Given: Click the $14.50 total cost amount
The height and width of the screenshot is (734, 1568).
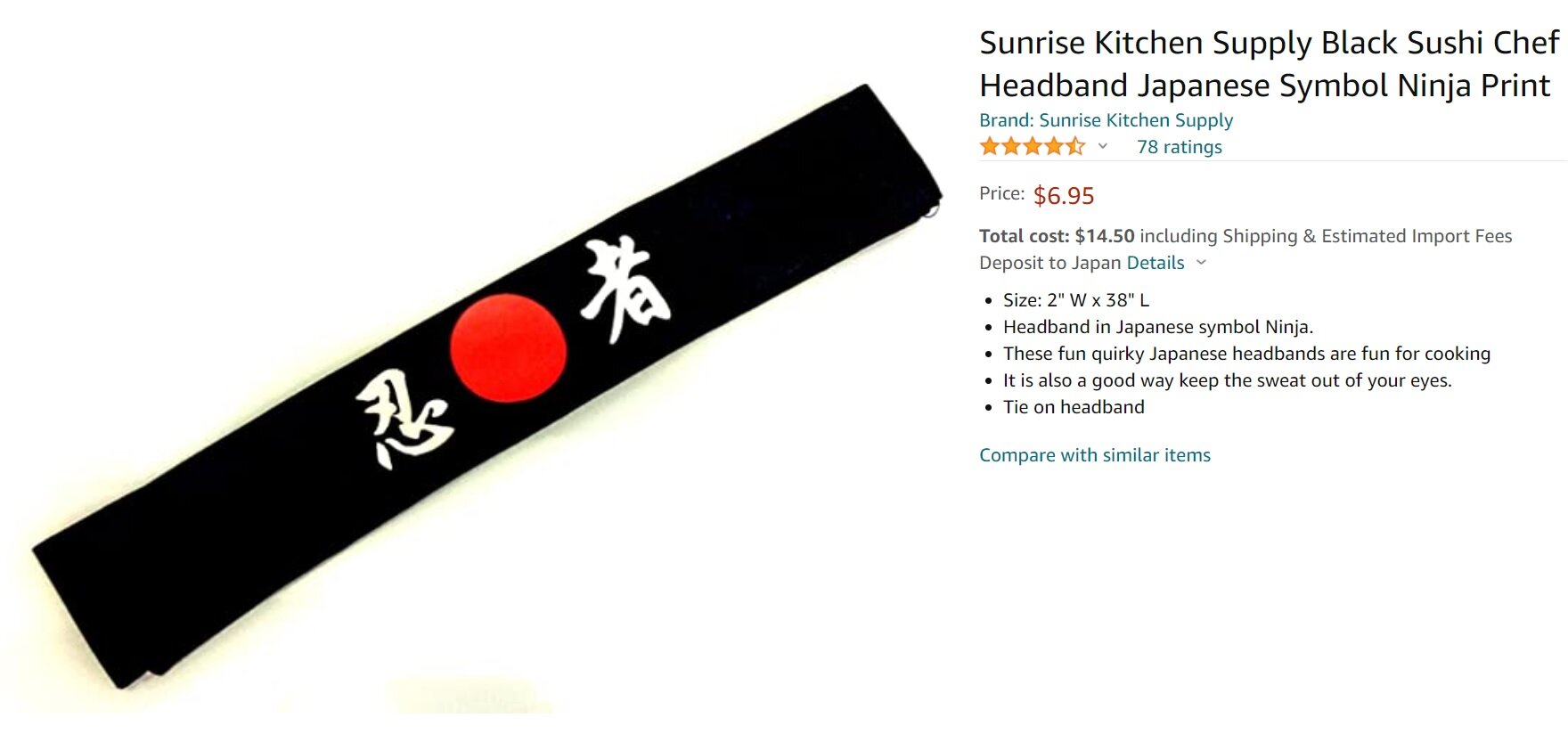Looking at the screenshot, I should [1105, 236].
